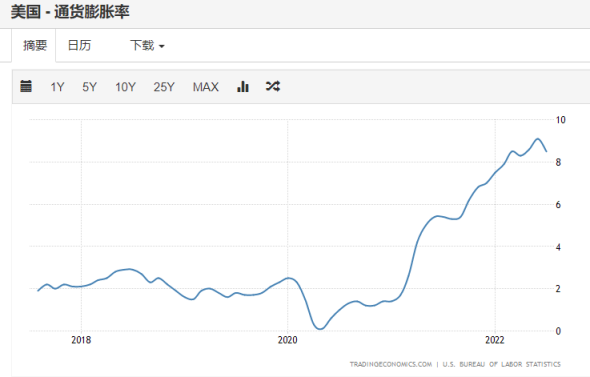Switch to the 日历 tab
590x377 pixels.
(x=79, y=46)
